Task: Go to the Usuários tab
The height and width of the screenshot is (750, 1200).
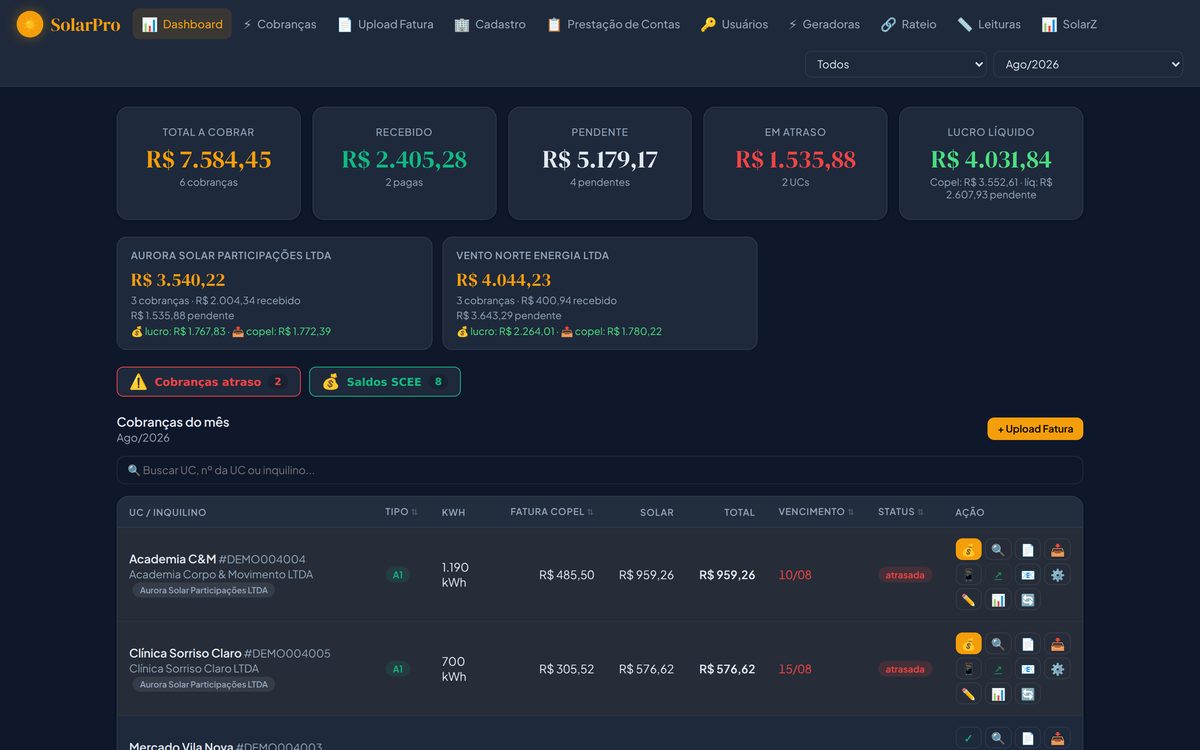Action: point(734,24)
